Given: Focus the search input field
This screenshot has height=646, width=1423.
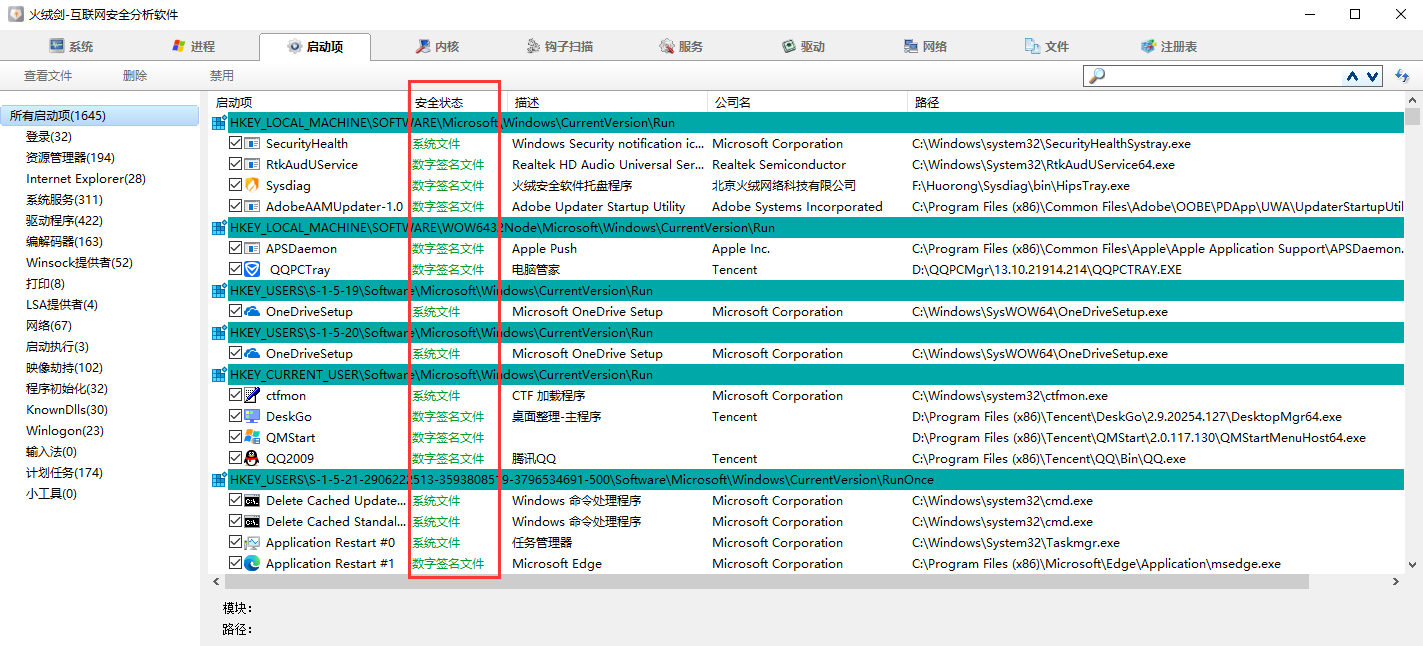Looking at the screenshot, I should [x=1223, y=76].
